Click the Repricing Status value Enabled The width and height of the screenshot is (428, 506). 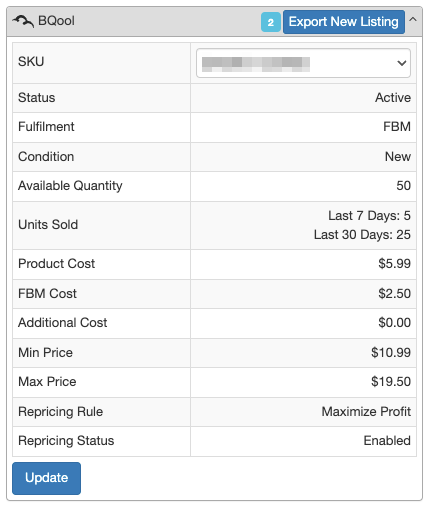click(x=387, y=441)
